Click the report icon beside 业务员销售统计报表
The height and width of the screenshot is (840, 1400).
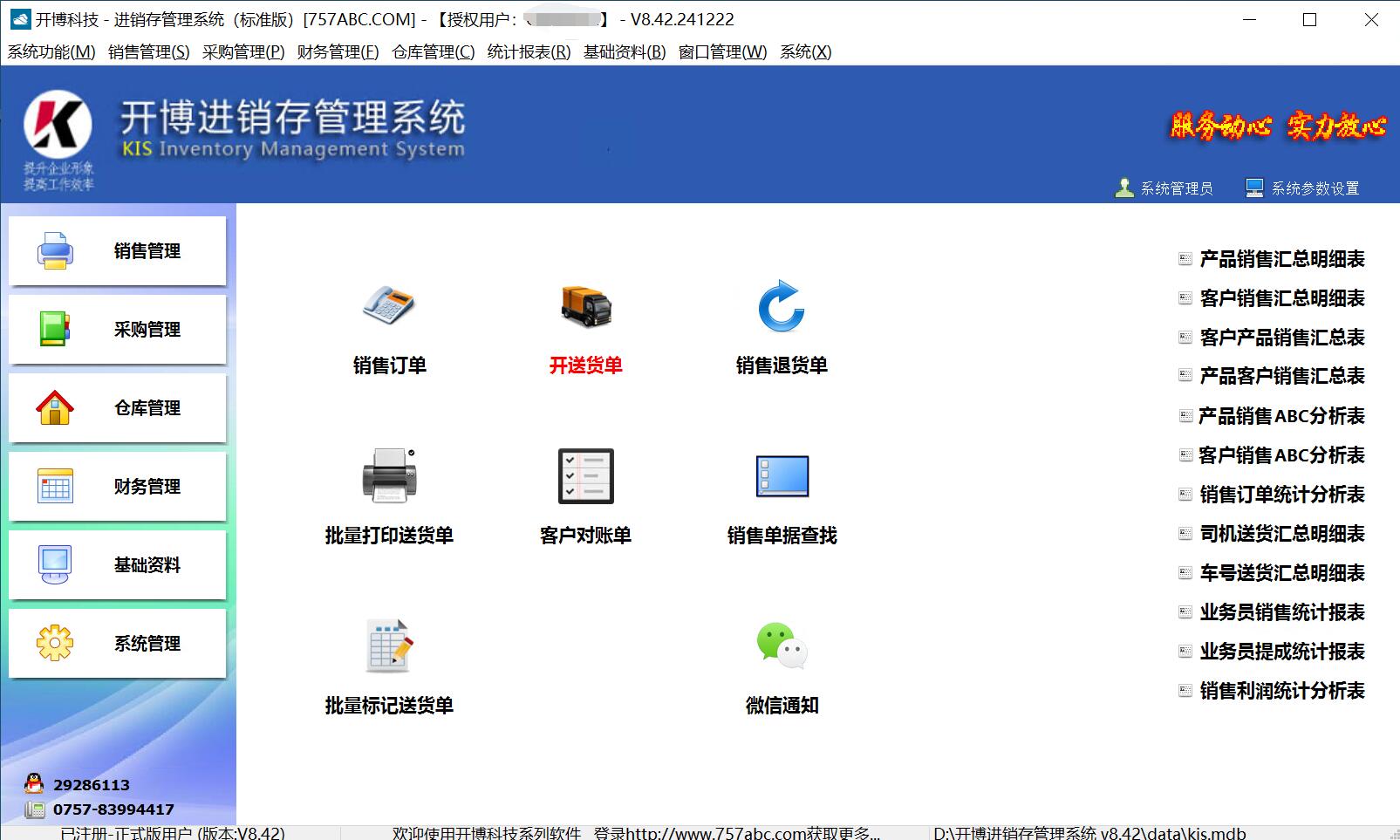pyautogui.click(x=1185, y=612)
